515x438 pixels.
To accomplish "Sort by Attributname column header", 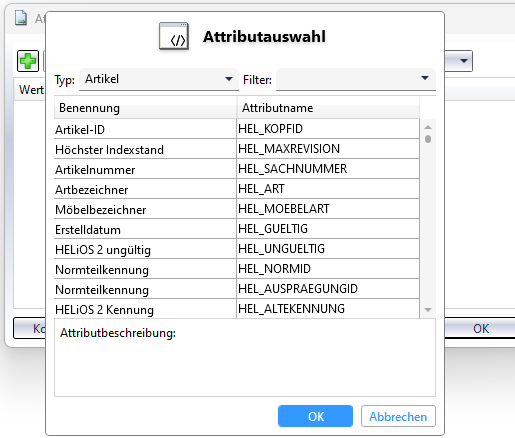I will [x=328, y=108].
